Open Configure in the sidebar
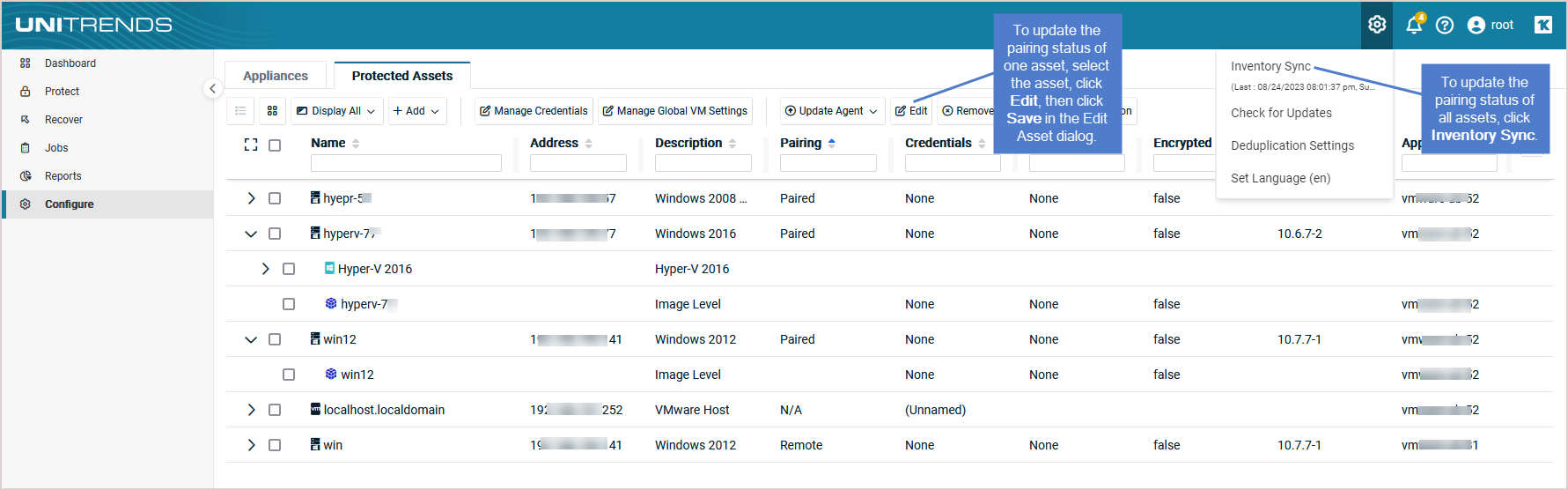Viewport: 1568px width, 490px height. click(x=108, y=204)
